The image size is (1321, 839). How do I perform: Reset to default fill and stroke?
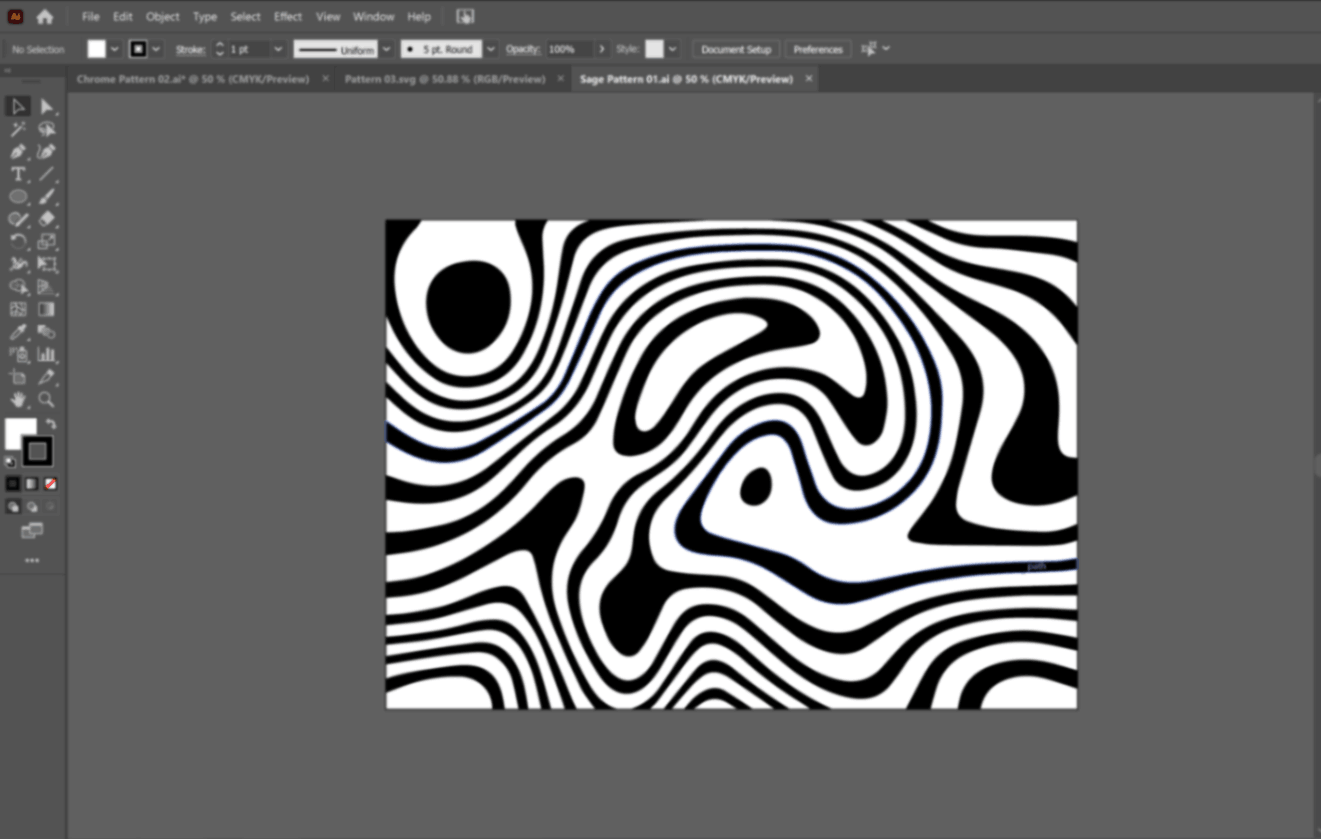tap(11, 462)
